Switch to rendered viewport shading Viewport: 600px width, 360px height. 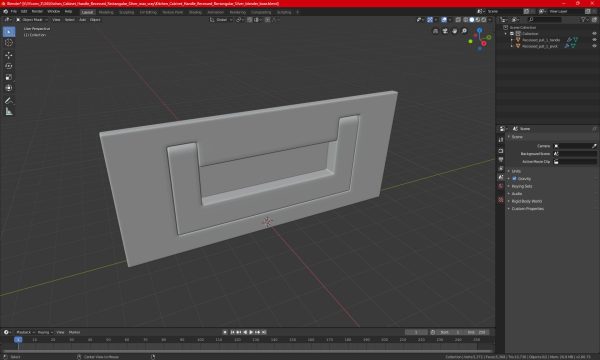tap(484, 20)
